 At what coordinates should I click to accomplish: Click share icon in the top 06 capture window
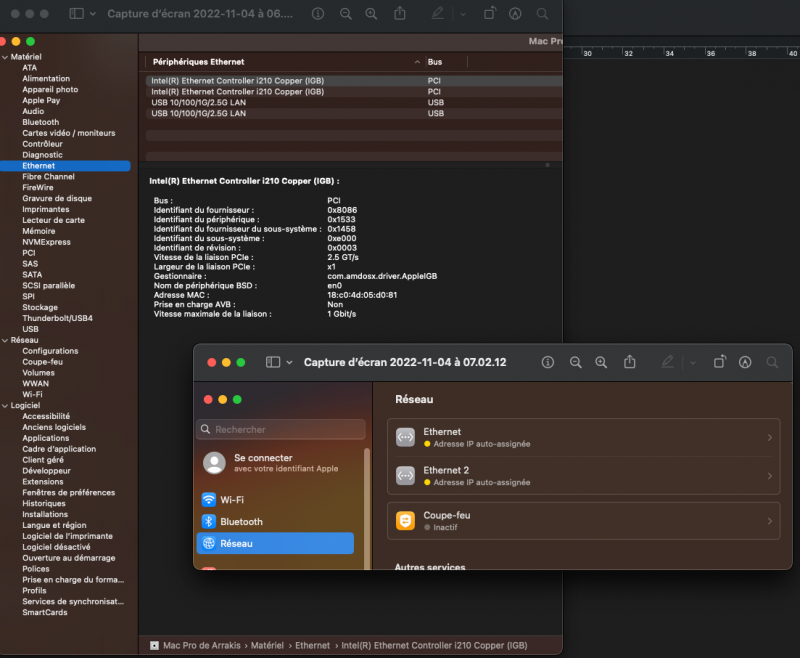click(x=400, y=14)
